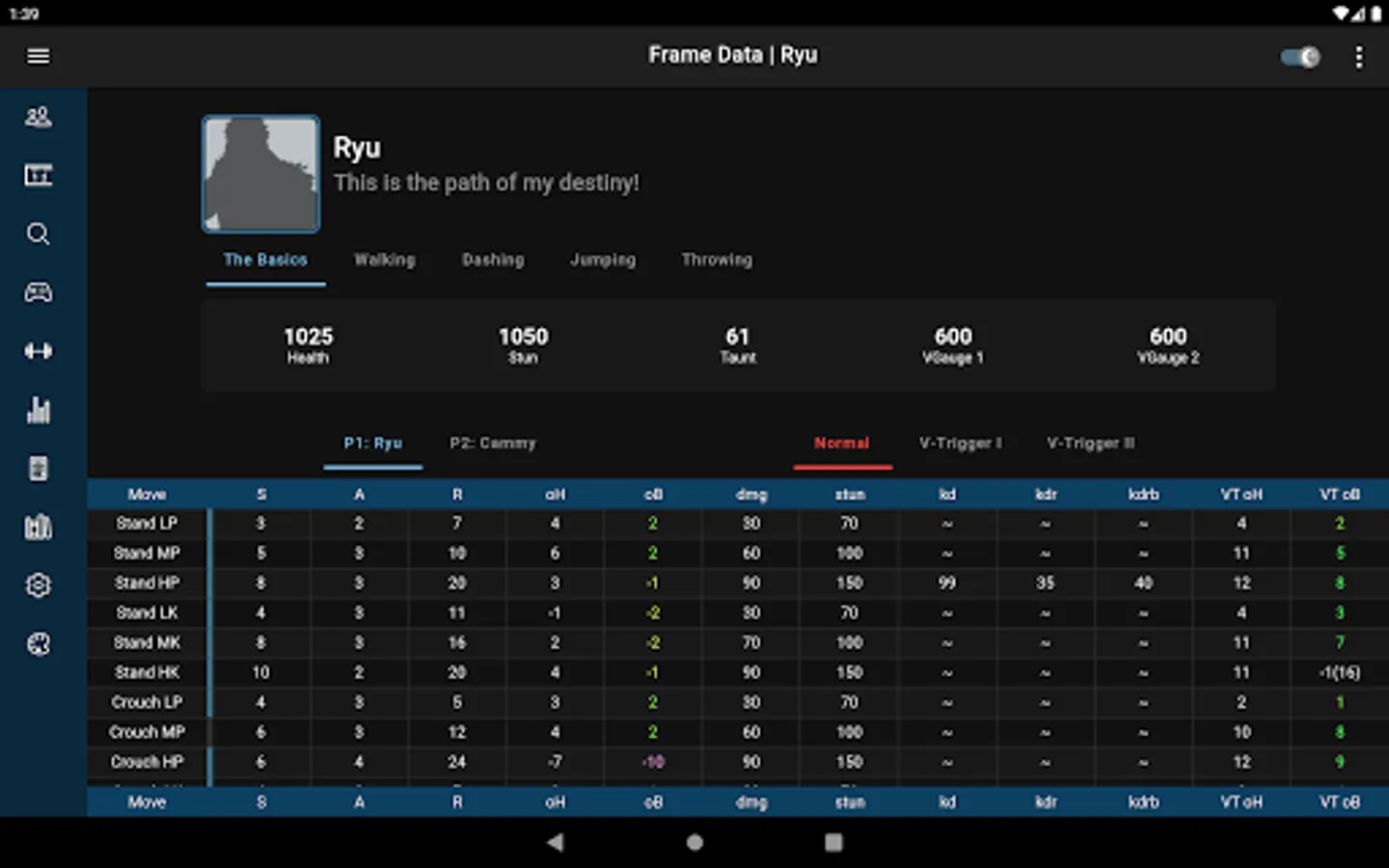Click the 1050 Stun stat
This screenshot has height=868, width=1389.
(523, 344)
